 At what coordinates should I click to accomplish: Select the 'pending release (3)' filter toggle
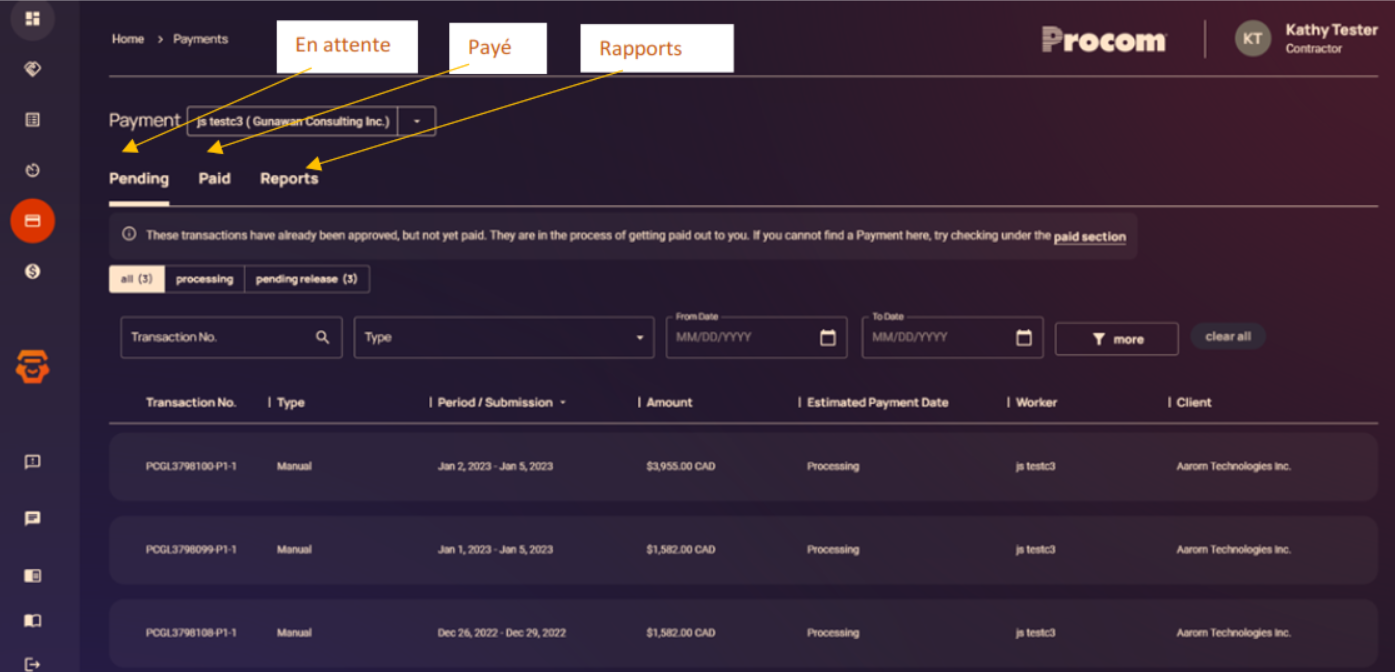(x=306, y=279)
